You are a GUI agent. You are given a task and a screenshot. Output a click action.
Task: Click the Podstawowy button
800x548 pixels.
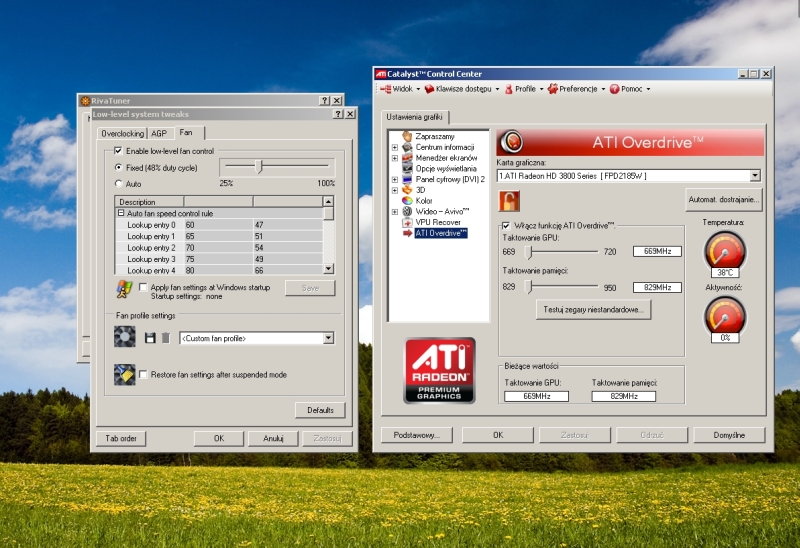[x=416, y=435]
